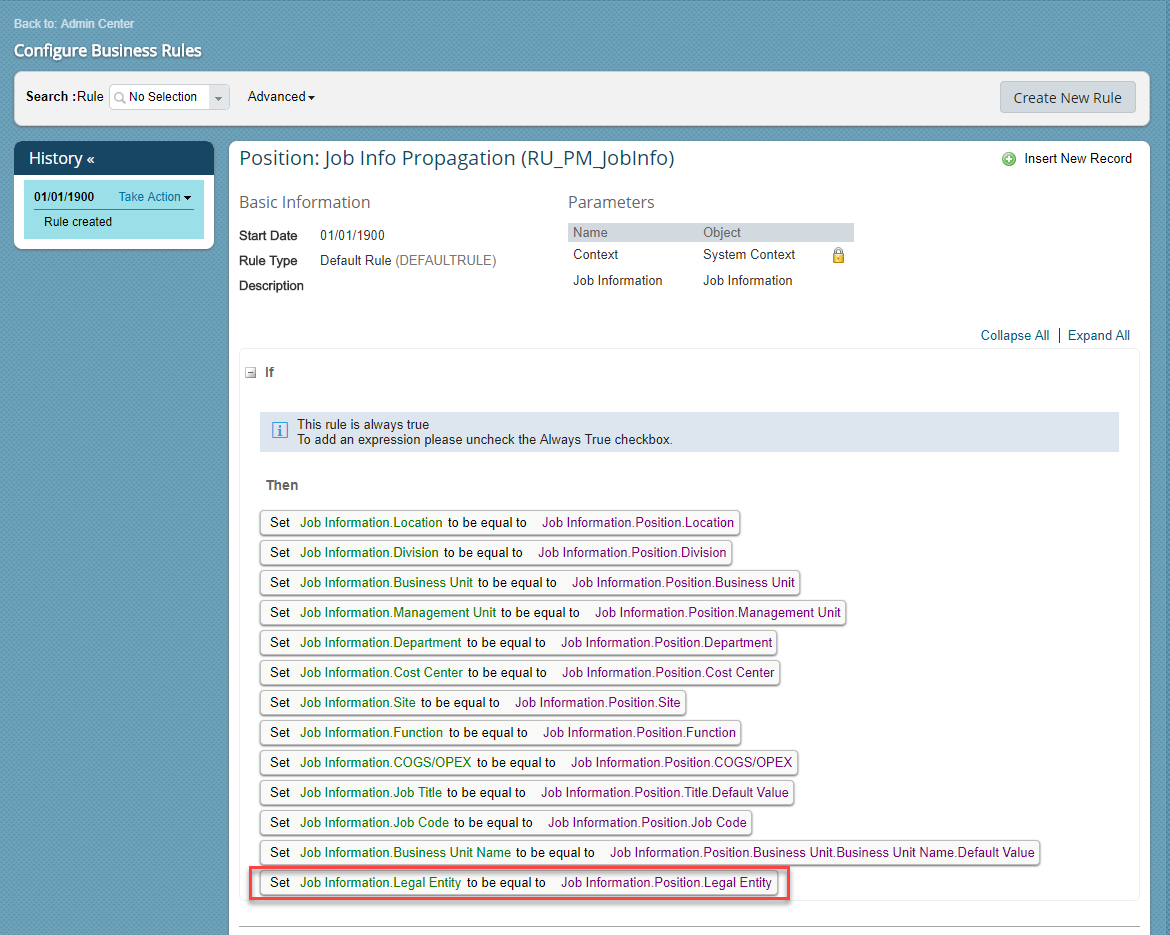Click the Insert New Record link
The height and width of the screenshot is (935, 1170).
coord(1077,159)
